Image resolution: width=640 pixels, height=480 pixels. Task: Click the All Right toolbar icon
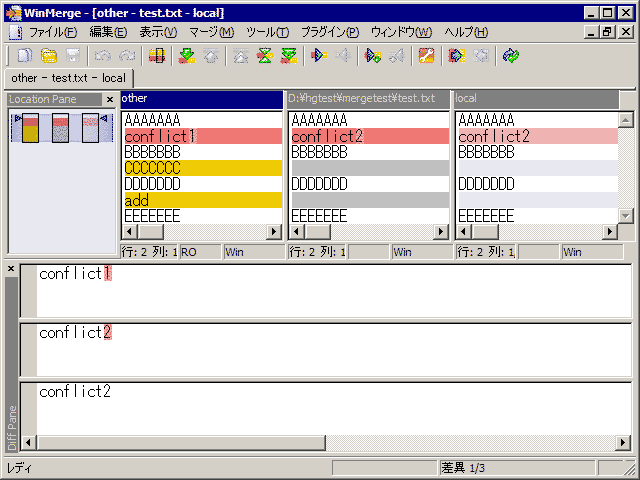[x=456, y=56]
